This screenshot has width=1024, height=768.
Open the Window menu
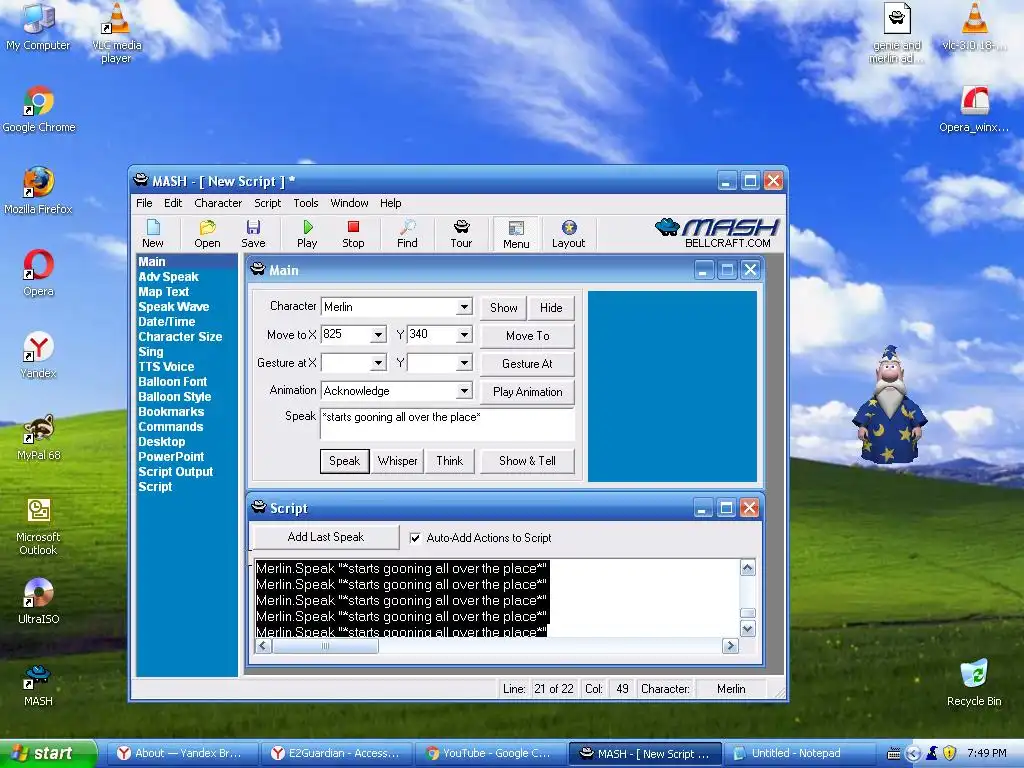click(x=349, y=203)
